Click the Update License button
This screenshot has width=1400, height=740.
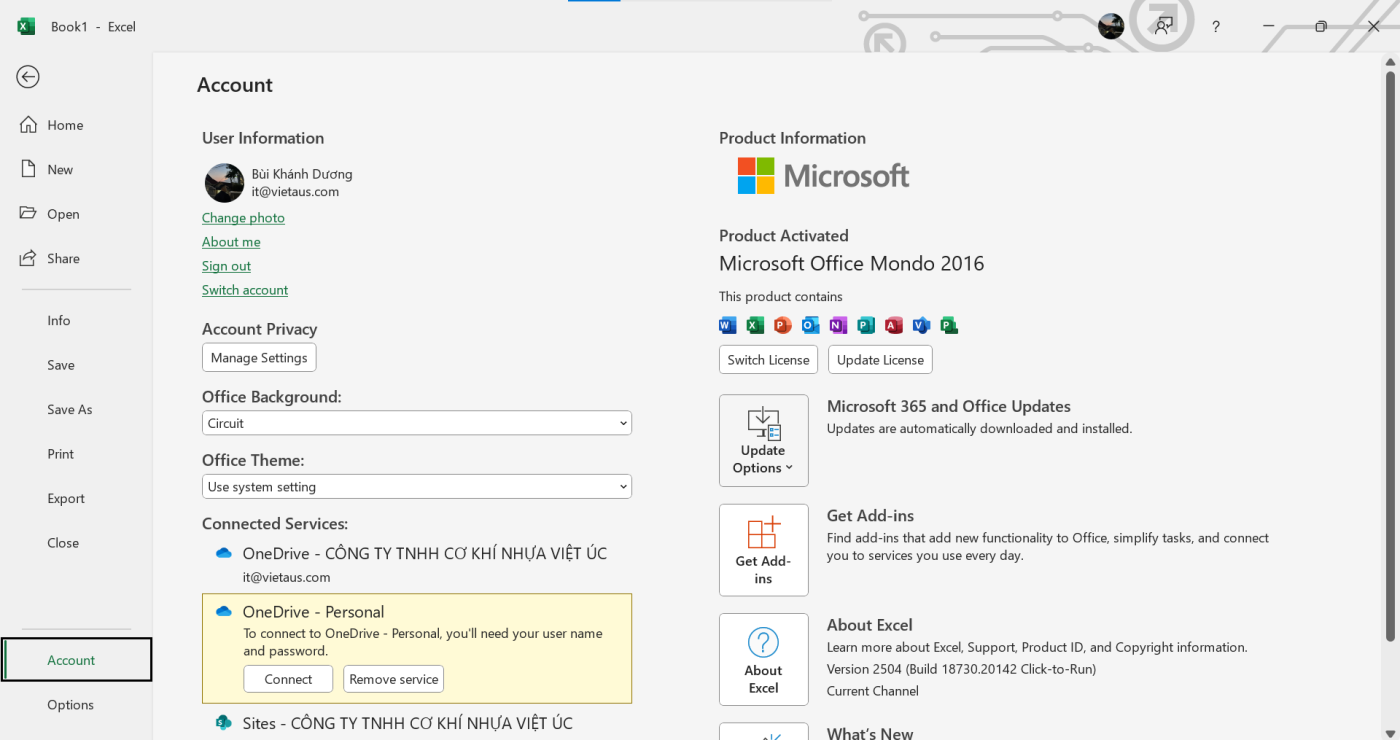[x=880, y=360]
